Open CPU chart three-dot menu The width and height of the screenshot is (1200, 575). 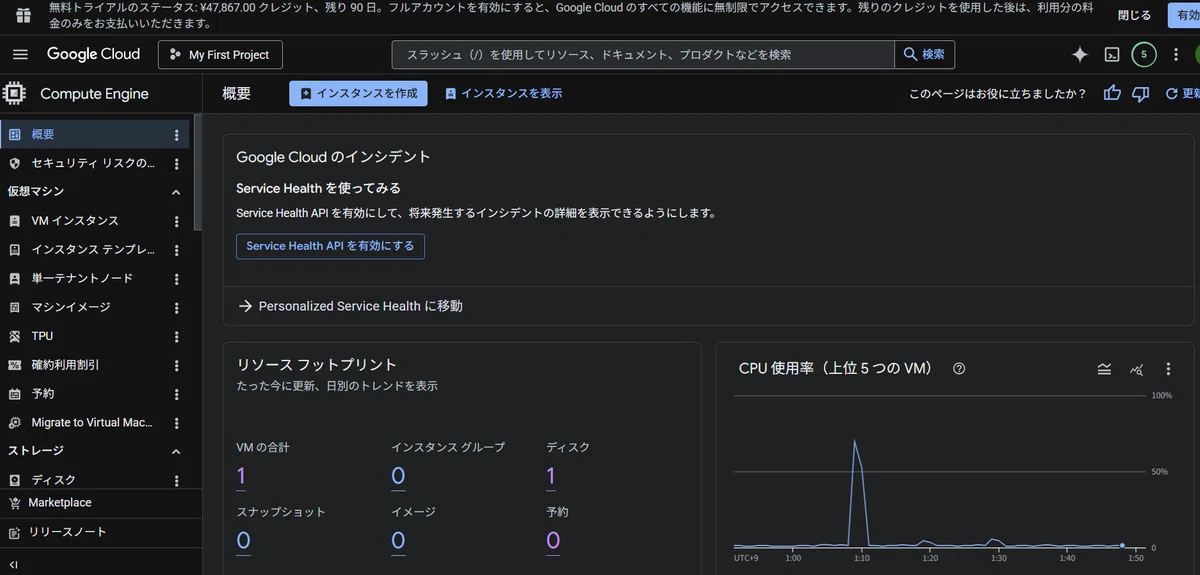click(x=1168, y=369)
